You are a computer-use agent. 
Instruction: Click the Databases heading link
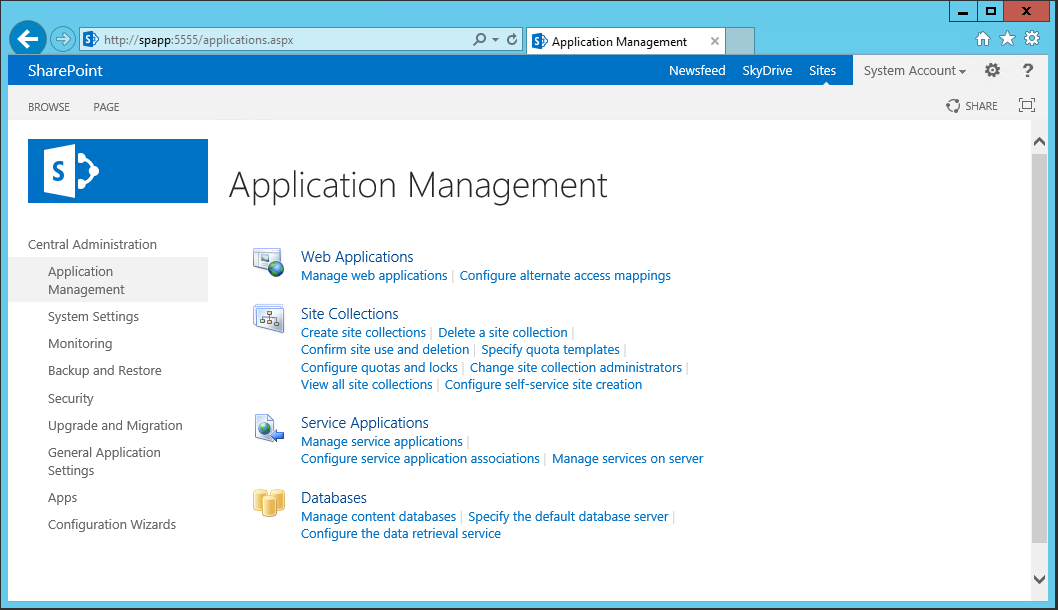point(333,497)
